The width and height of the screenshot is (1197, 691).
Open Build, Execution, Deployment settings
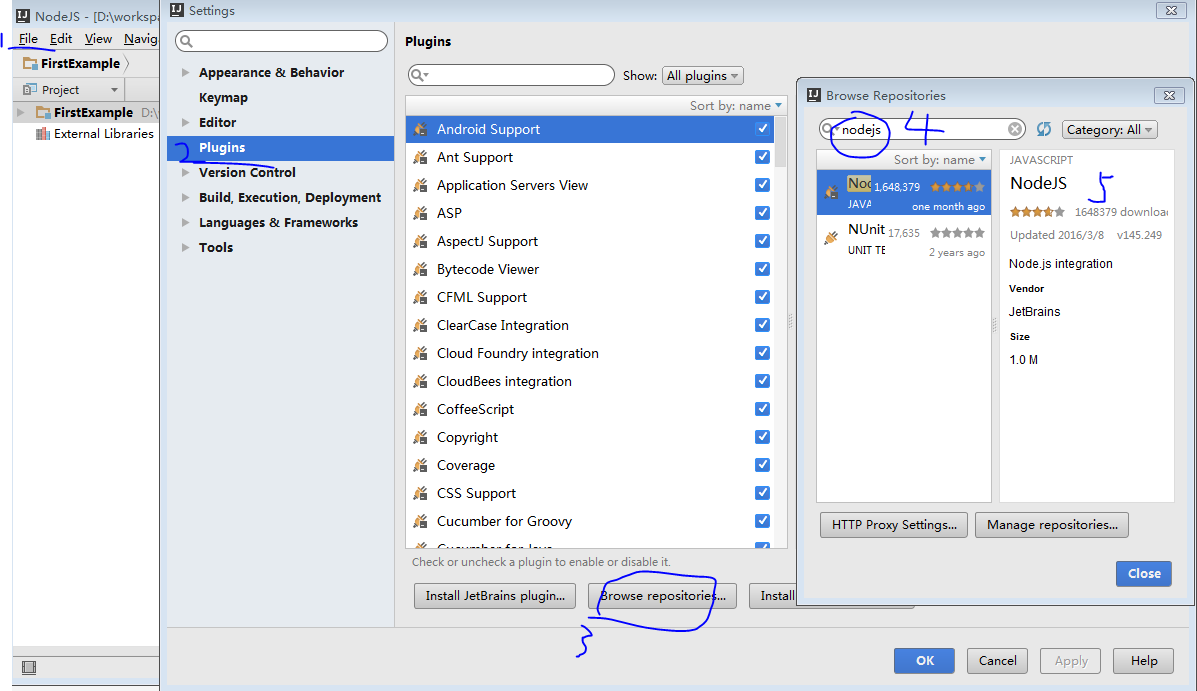[x=289, y=197]
